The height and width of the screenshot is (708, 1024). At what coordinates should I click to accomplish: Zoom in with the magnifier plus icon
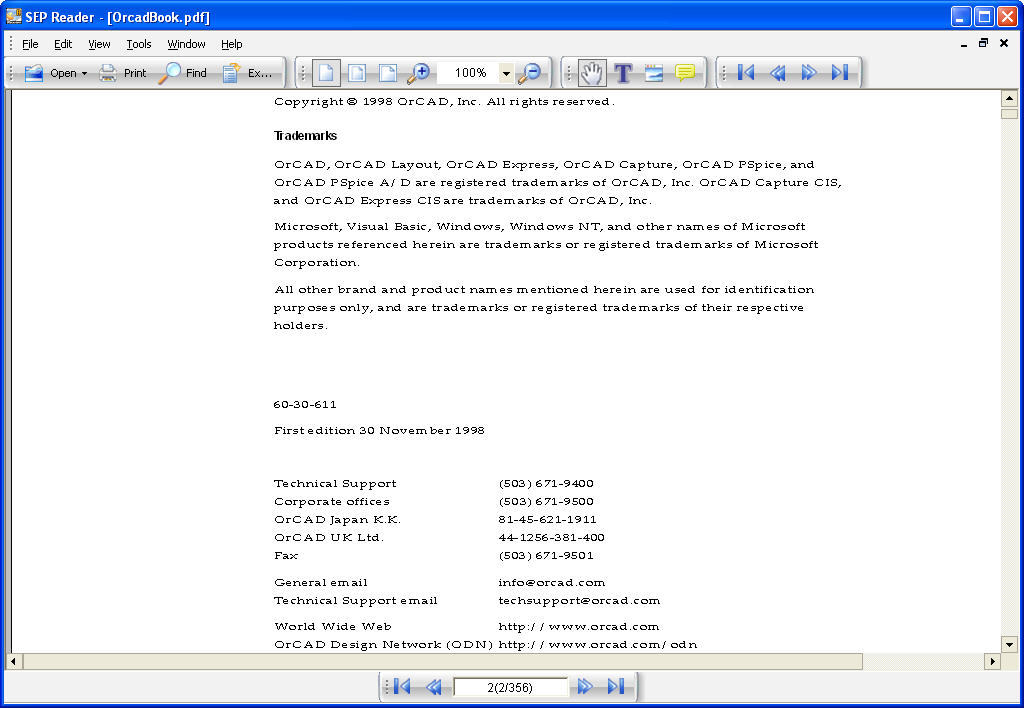(x=418, y=72)
